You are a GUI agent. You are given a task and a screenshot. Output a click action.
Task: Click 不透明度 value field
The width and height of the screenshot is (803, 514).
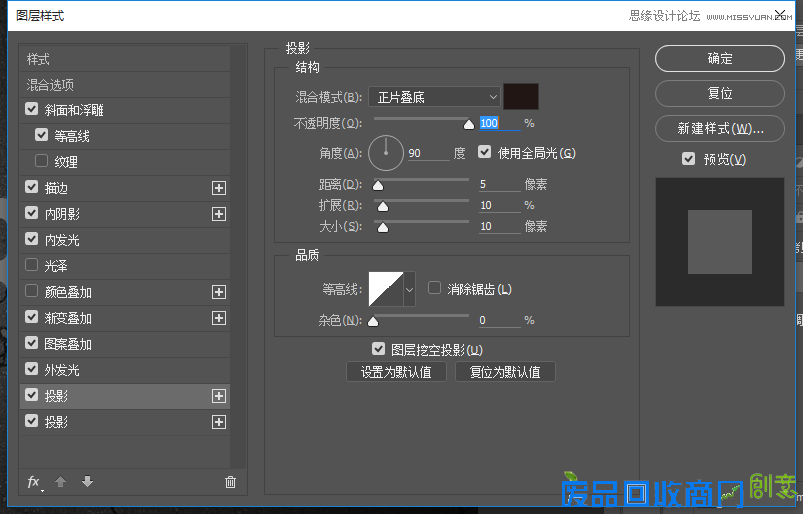pyautogui.click(x=500, y=123)
